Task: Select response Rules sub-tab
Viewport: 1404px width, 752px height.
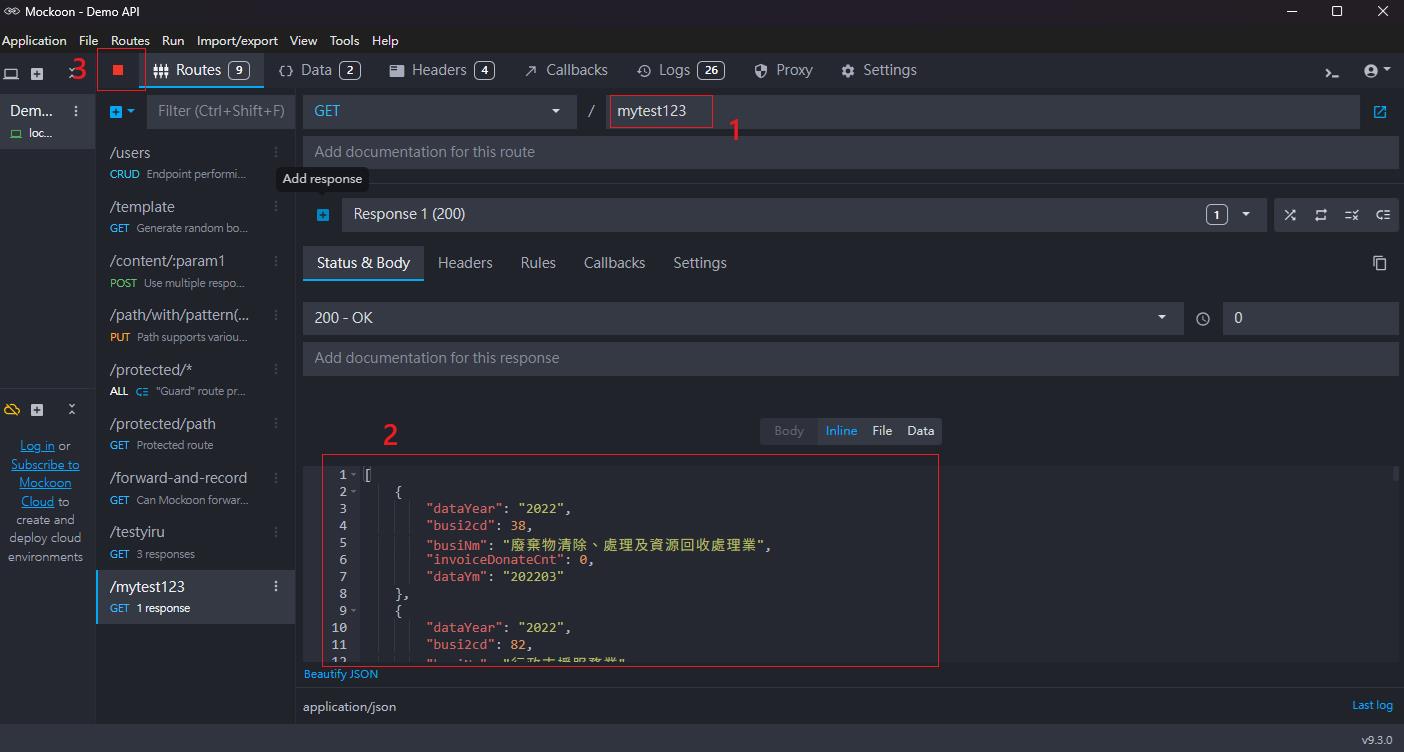Action: [x=538, y=263]
